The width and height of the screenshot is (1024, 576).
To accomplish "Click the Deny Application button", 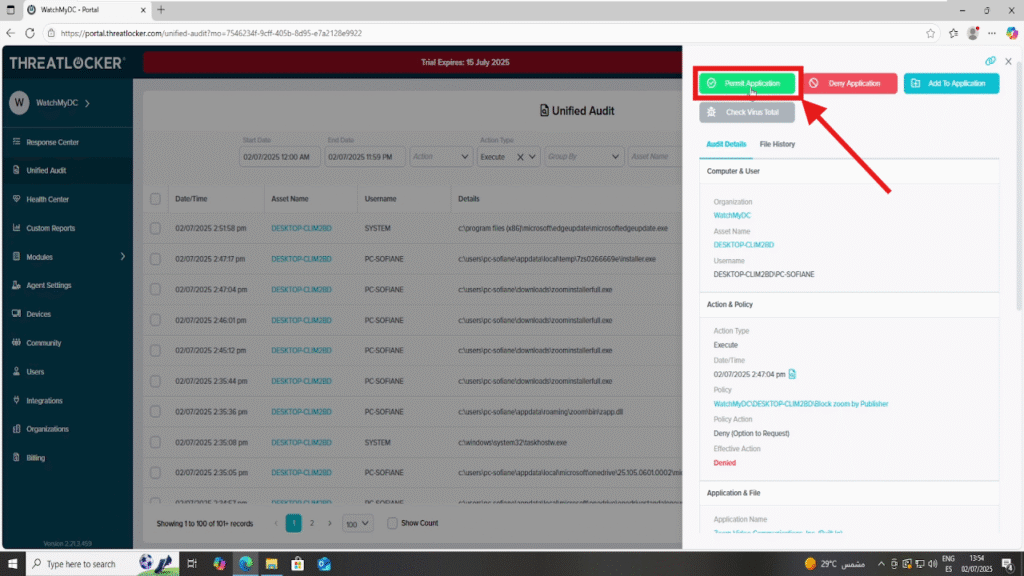I will pyautogui.click(x=850, y=84).
